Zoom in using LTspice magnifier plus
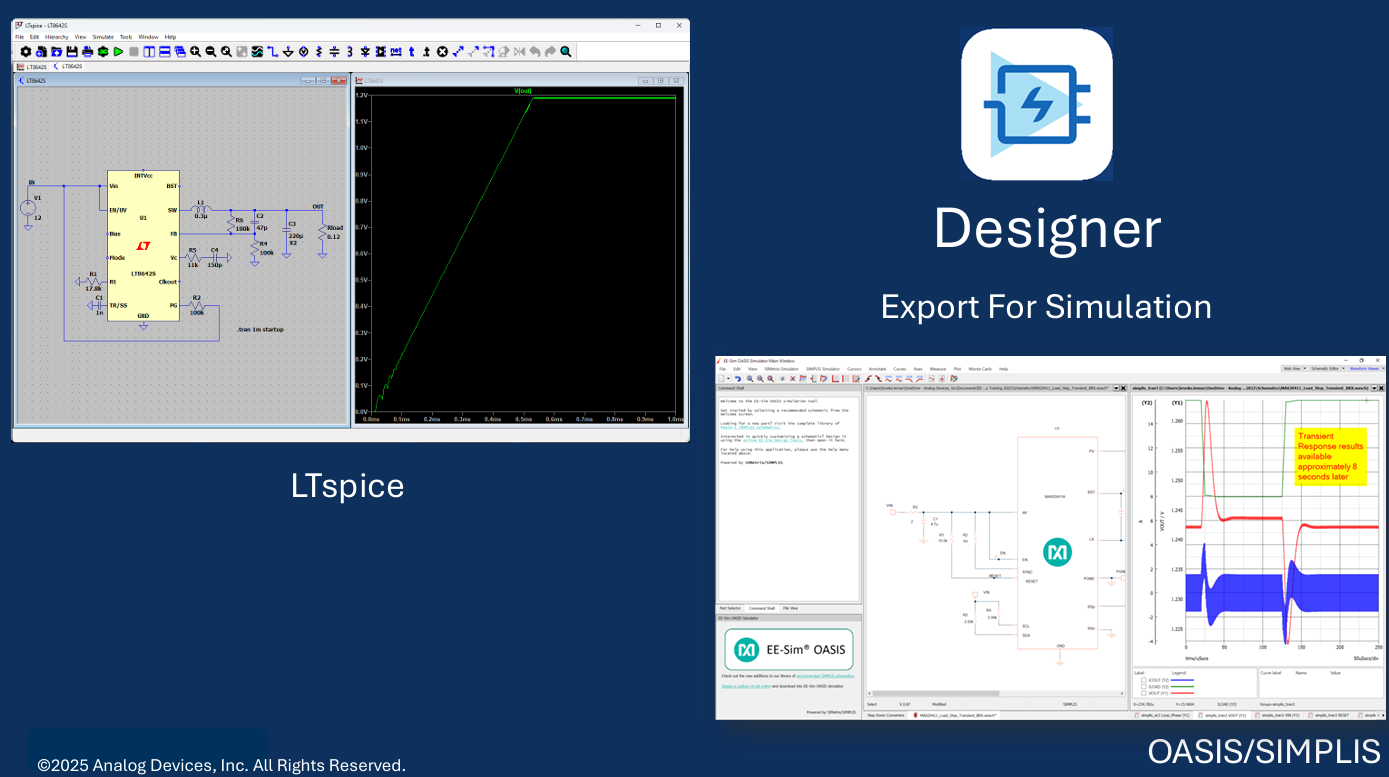This screenshot has height=777, width=1389. pos(195,51)
